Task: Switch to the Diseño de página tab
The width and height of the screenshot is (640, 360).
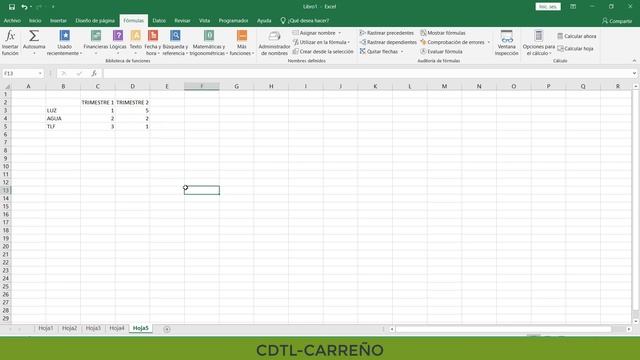Action: [x=95, y=20]
